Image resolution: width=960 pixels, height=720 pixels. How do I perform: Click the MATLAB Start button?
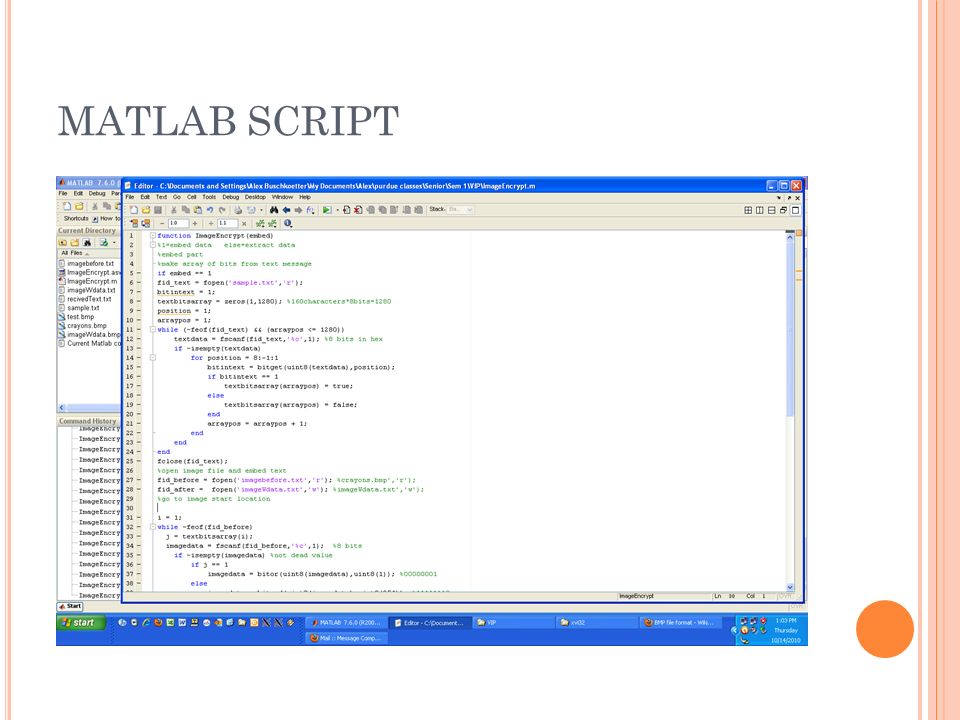(70, 606)
